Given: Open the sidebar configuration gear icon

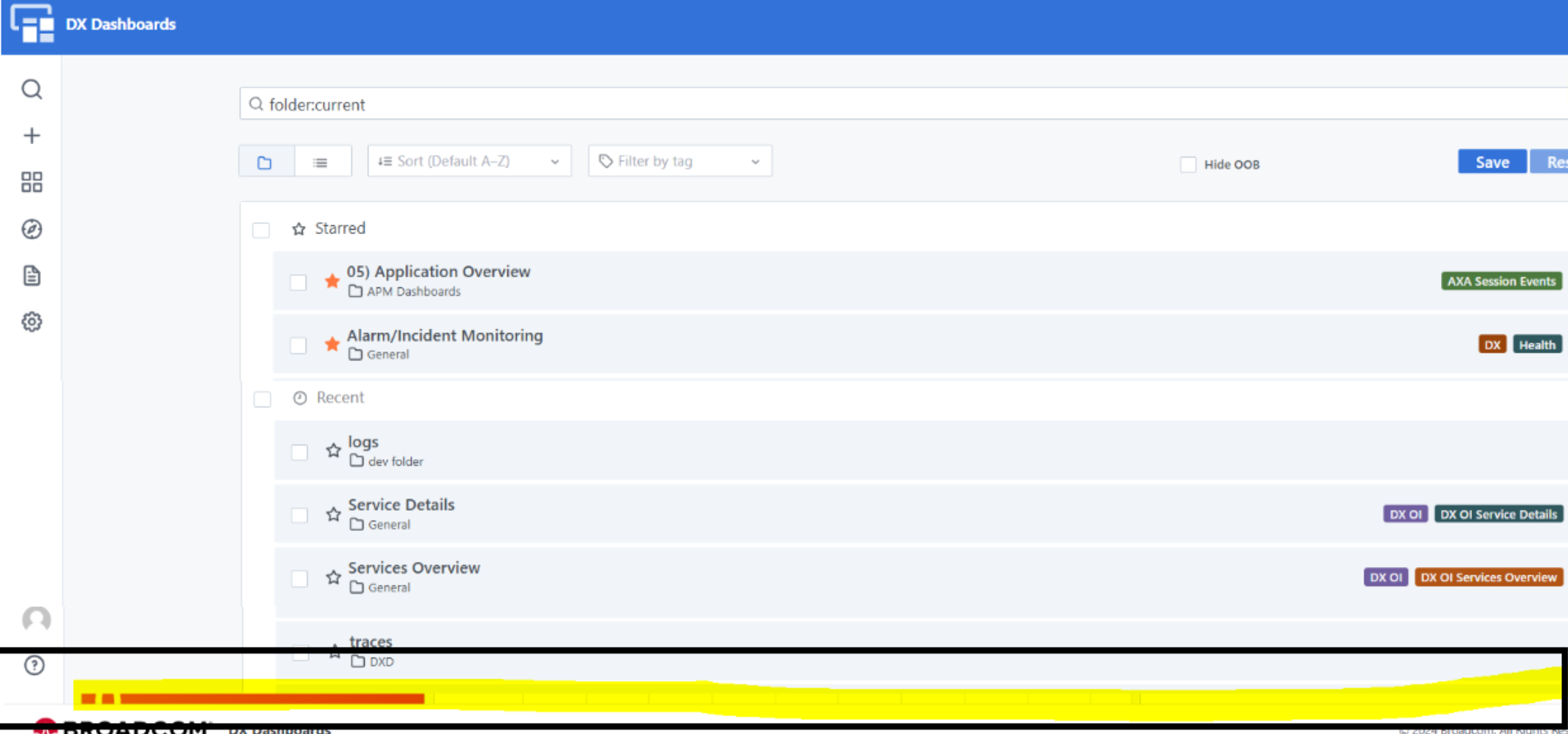Looking at the screenshot, I should [x=32, y=322].
